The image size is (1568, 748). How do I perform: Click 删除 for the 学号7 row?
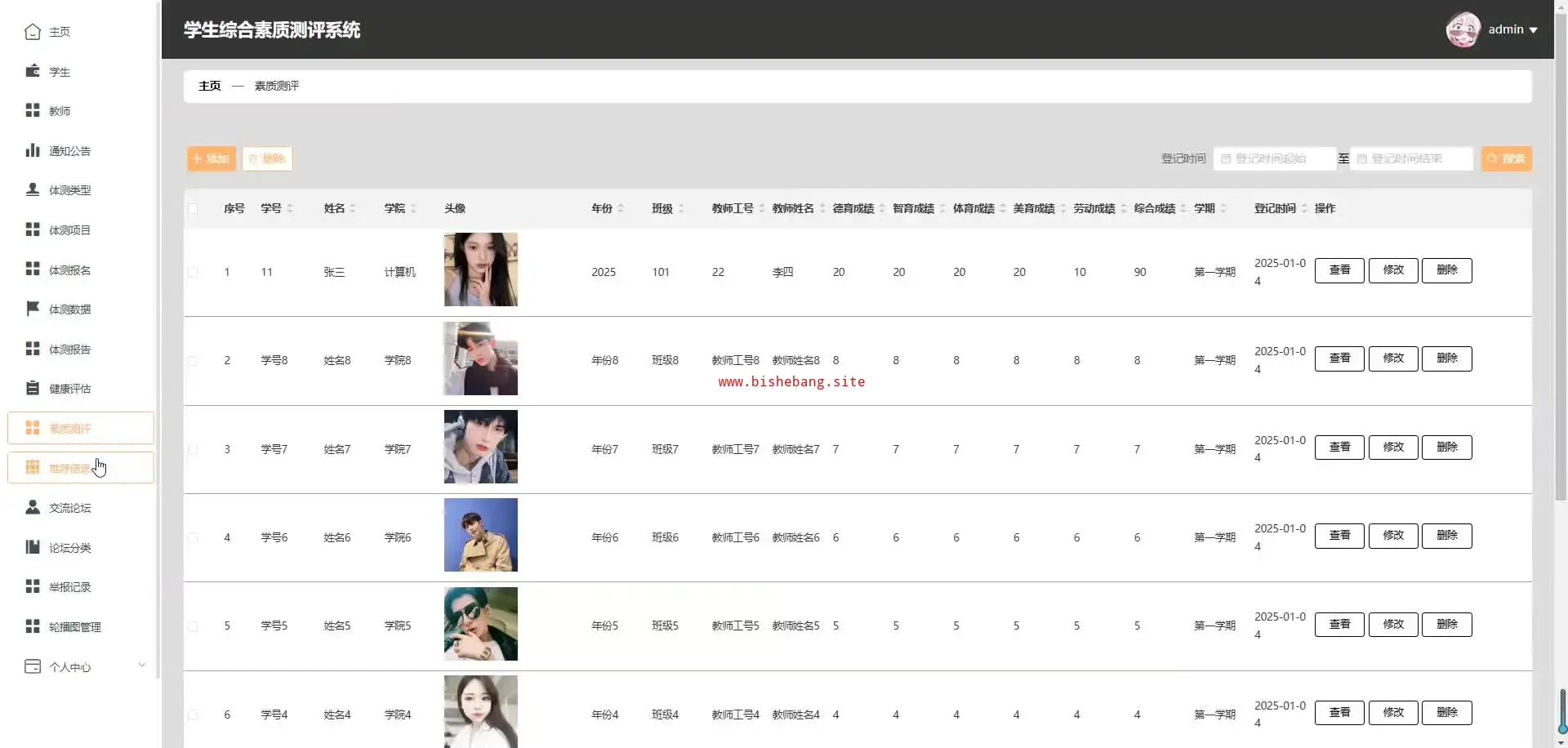point(1447,447)
